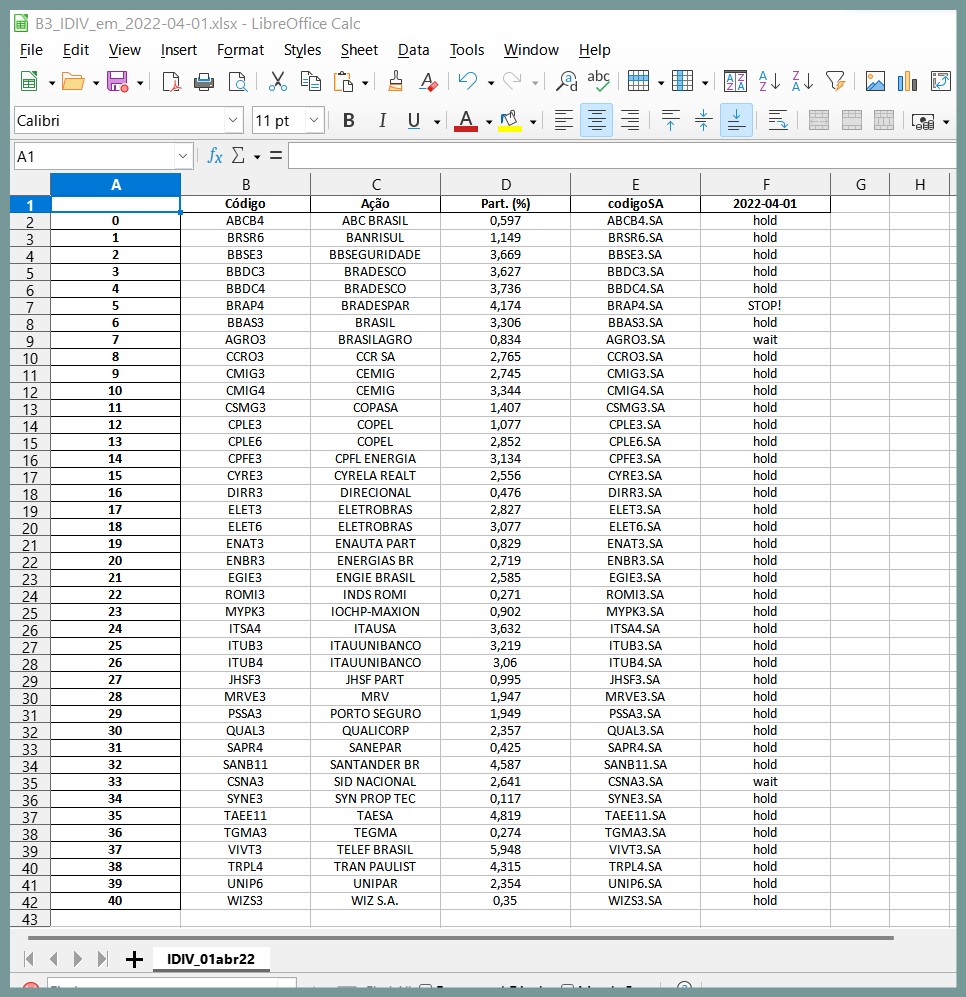Insert image icon
Viewport: 966px width, 997px height.
pos(875,81)
